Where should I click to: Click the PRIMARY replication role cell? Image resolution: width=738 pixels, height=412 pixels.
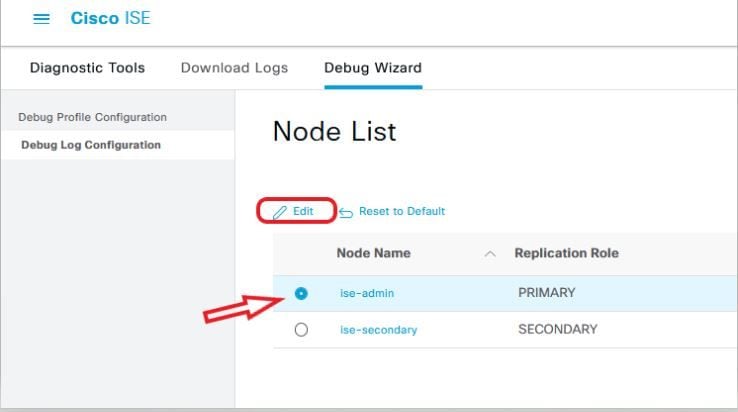[546, 292]
